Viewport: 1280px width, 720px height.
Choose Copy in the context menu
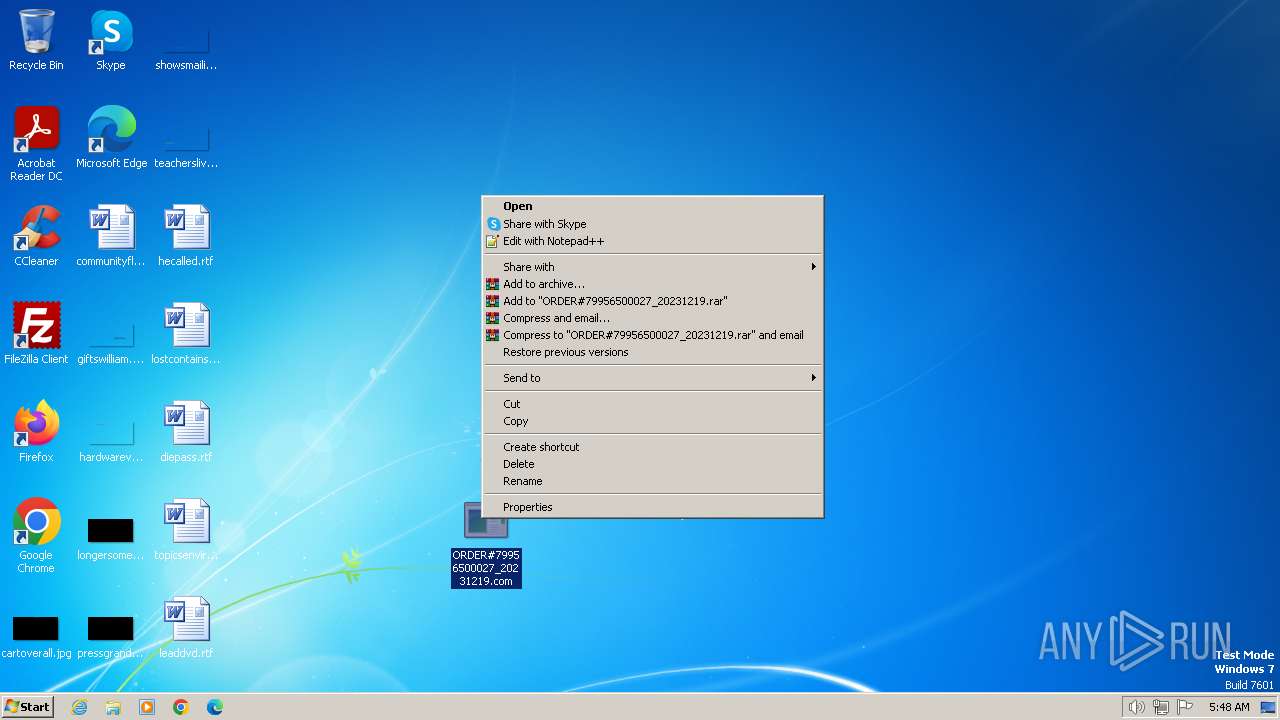pos(653,421)
